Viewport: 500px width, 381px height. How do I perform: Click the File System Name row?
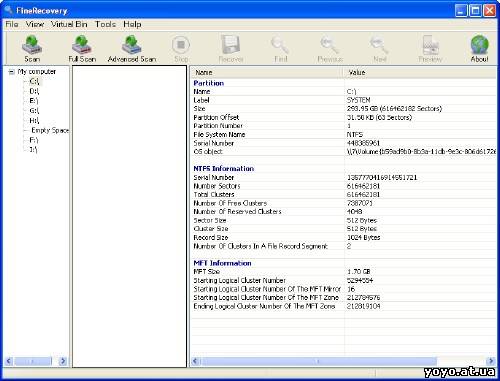pyautogui.click(x=343, y=134)
